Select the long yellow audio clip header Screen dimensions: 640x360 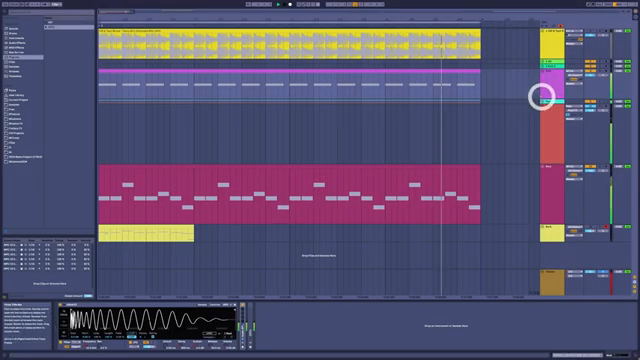point(289,31)
